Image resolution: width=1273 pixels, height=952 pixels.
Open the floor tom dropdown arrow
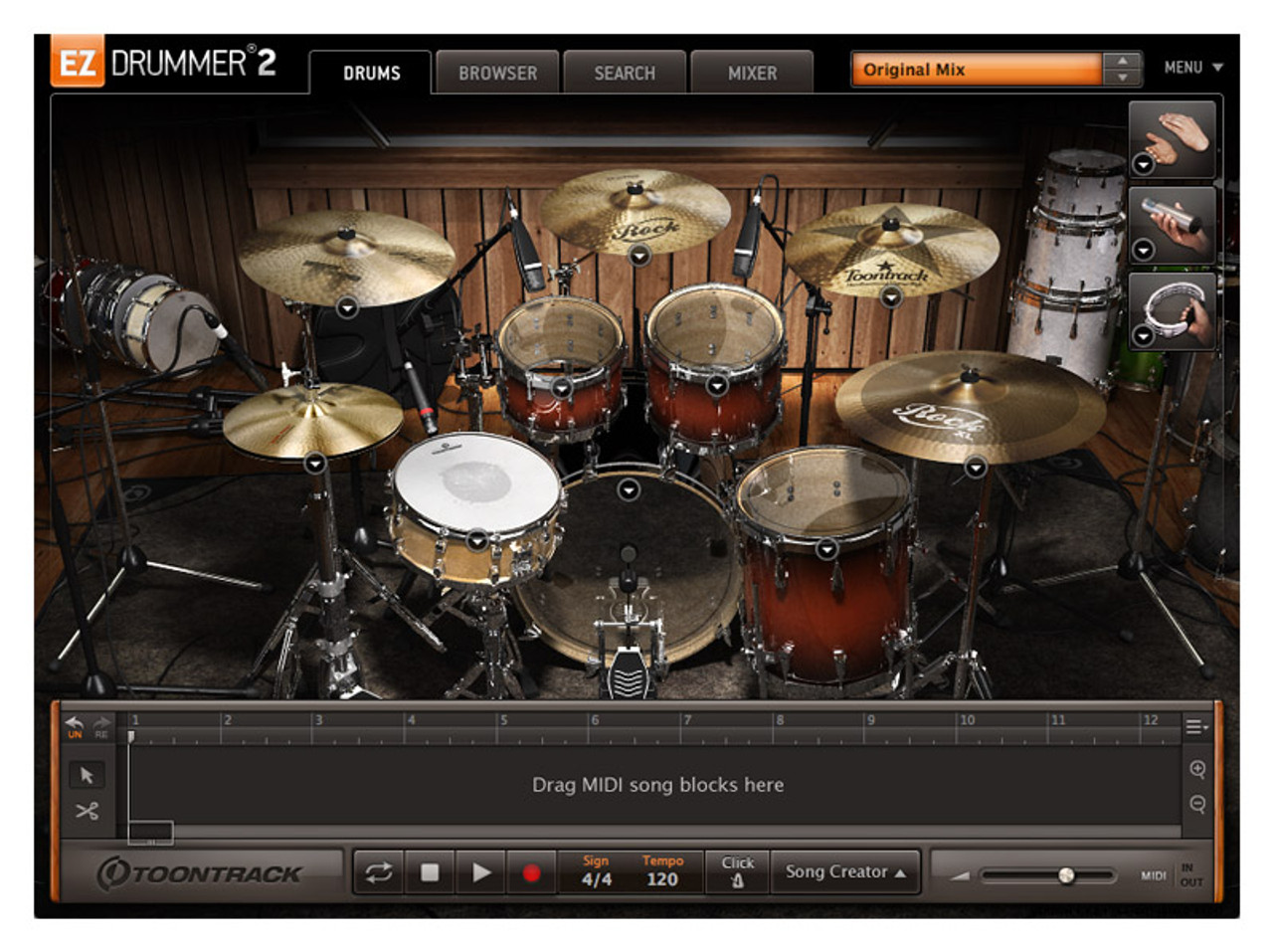click(x=826, y=548)
